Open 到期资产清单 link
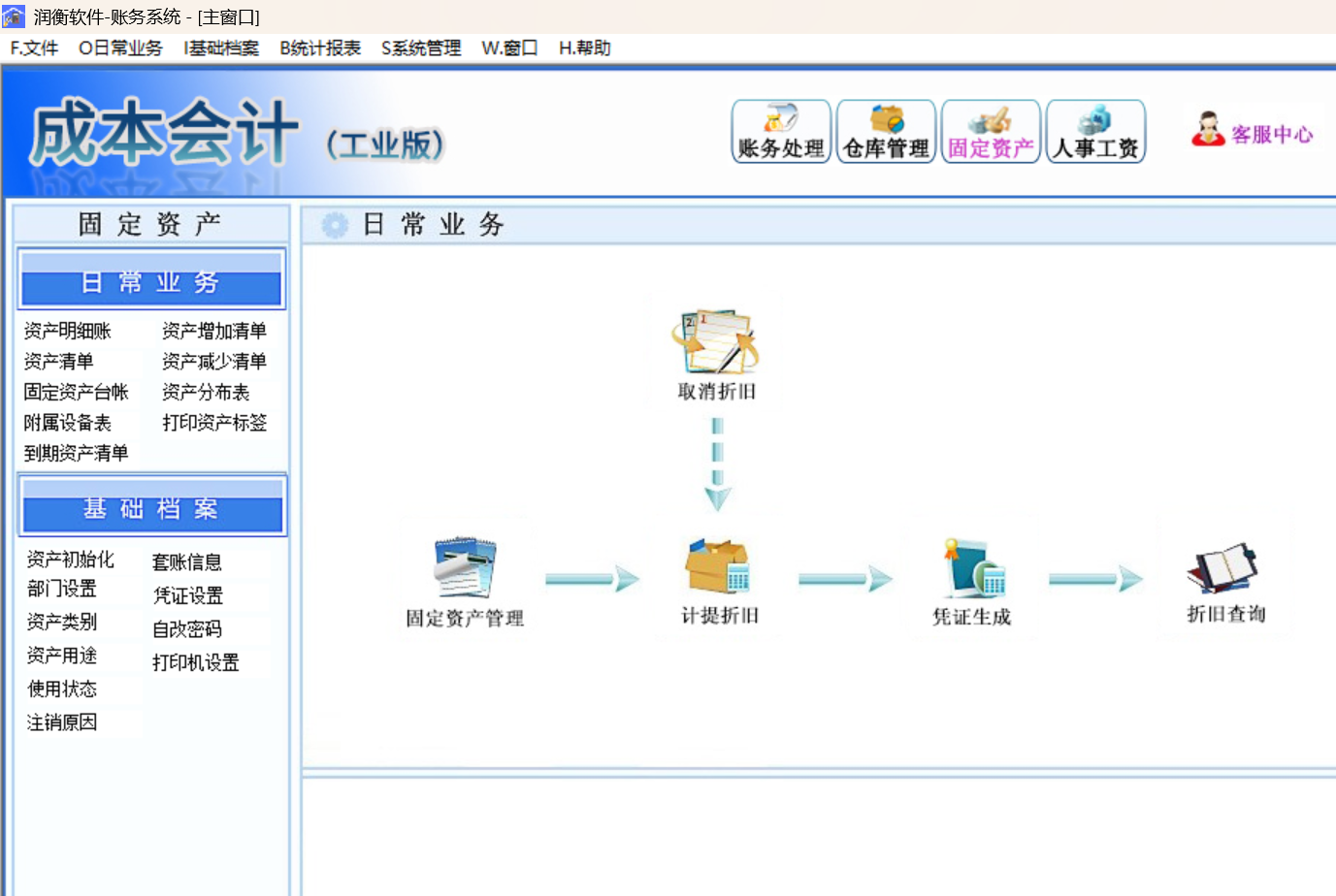This screenshot has height=896, width=1336. (77, 453)
